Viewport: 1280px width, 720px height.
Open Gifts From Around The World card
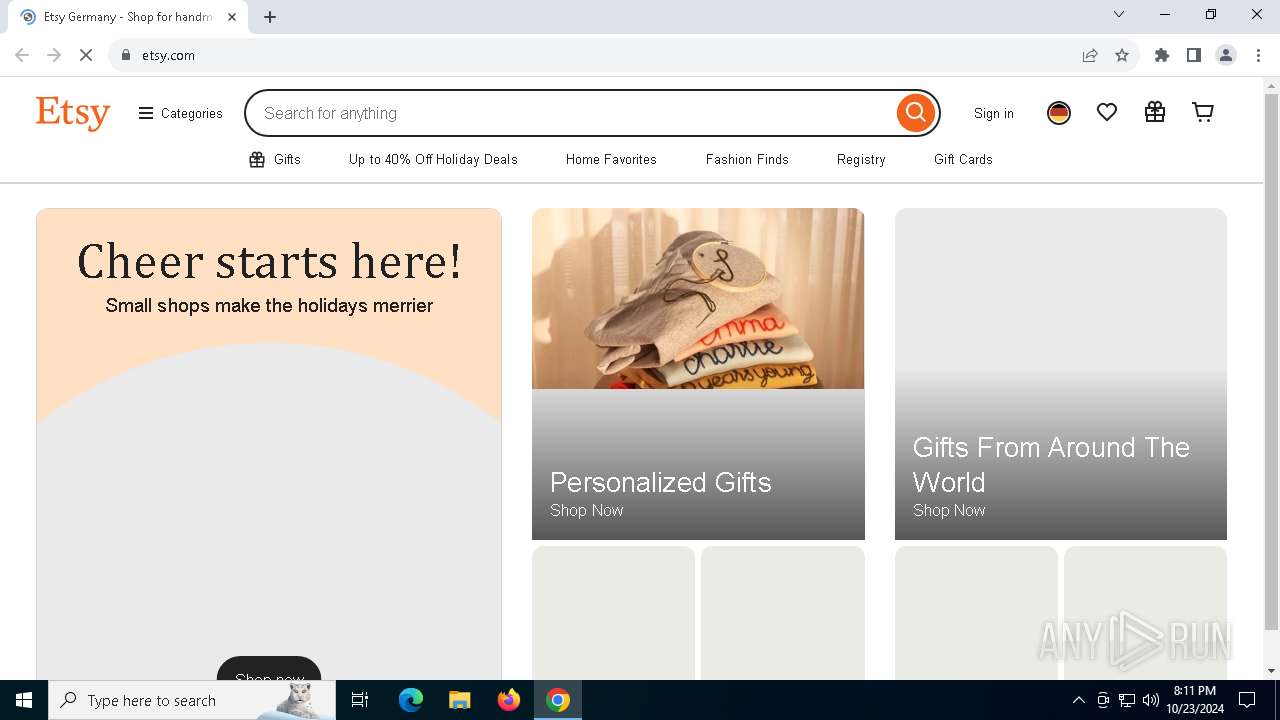pos(1061,374)
